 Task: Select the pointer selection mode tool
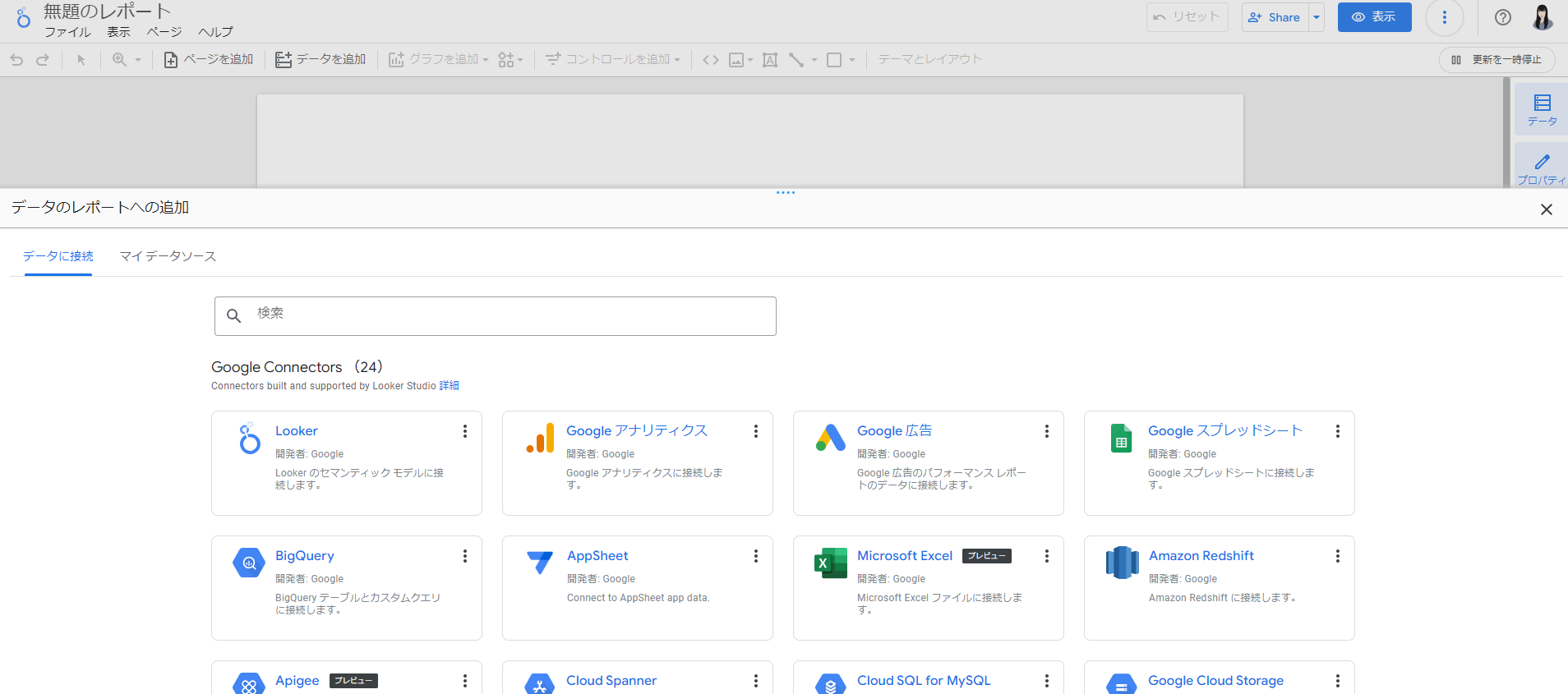pyautogui.click(x=81, y=60)
